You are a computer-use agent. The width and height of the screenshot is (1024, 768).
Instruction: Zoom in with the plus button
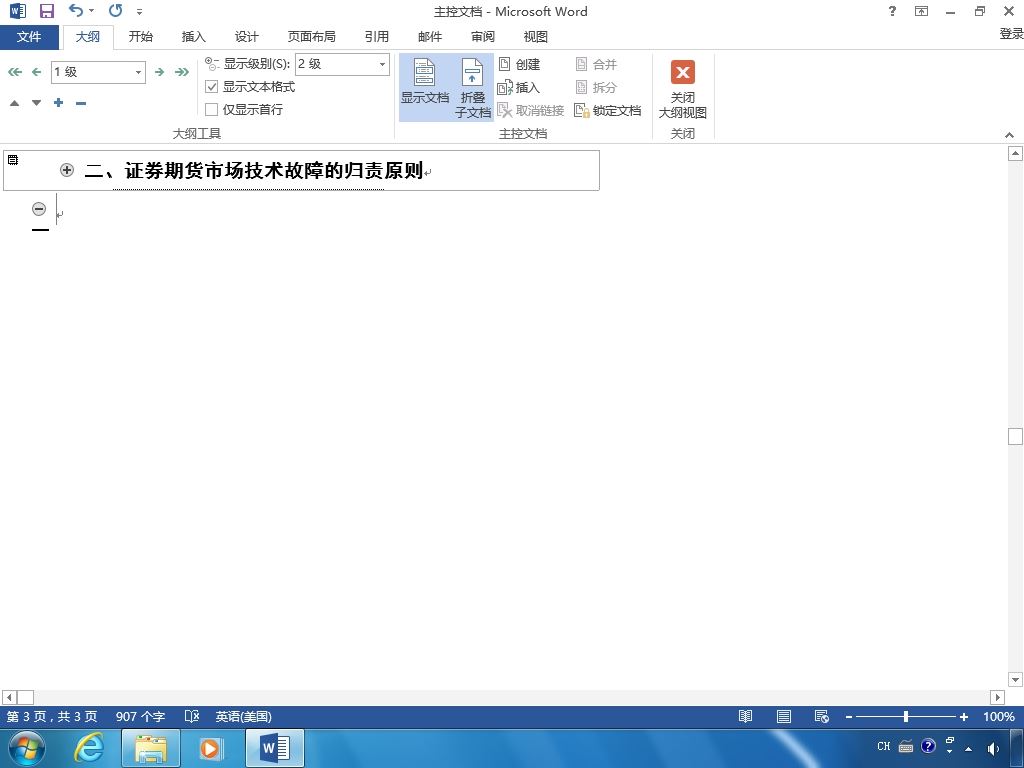point(963,717)
